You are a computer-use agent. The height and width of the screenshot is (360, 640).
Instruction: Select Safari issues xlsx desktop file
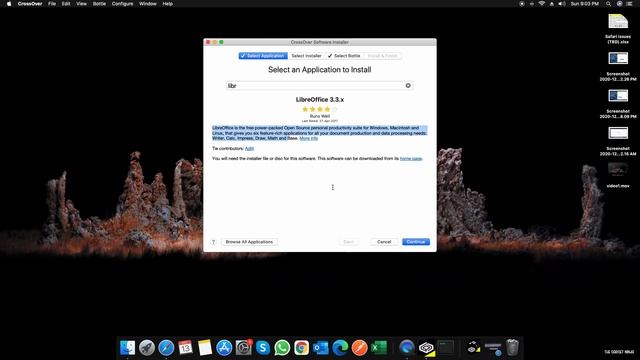[618, 29]
